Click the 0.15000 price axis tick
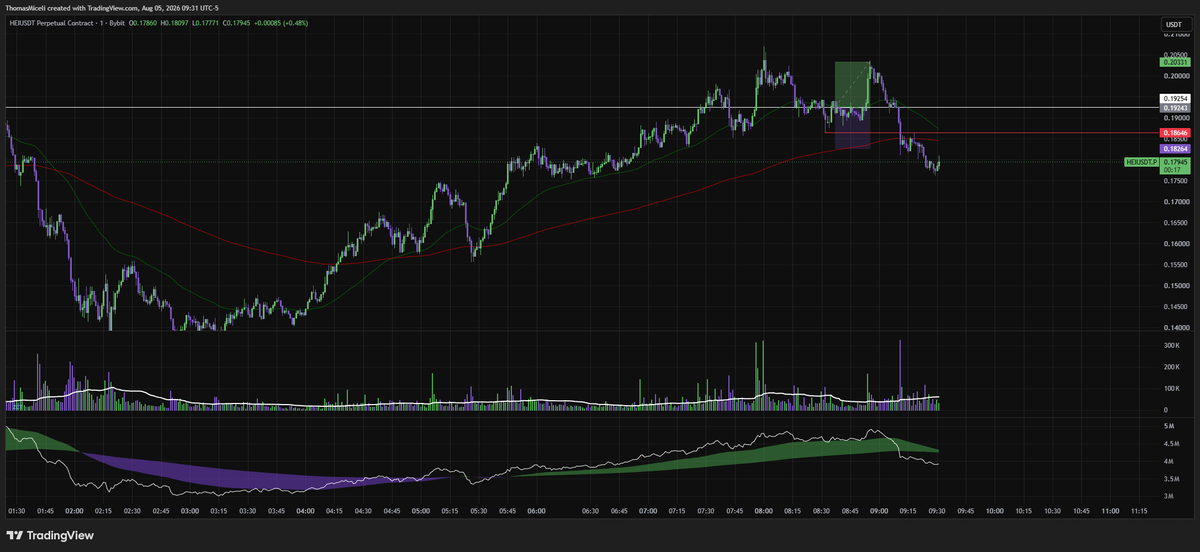This screenshot has height=552, width=1200. [1175, 285]
